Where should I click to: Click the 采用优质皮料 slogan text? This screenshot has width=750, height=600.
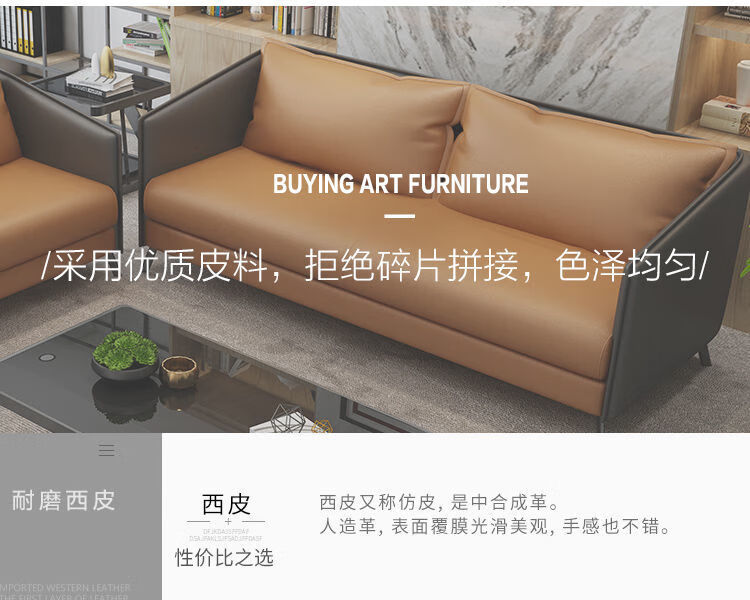coord(374,265)
